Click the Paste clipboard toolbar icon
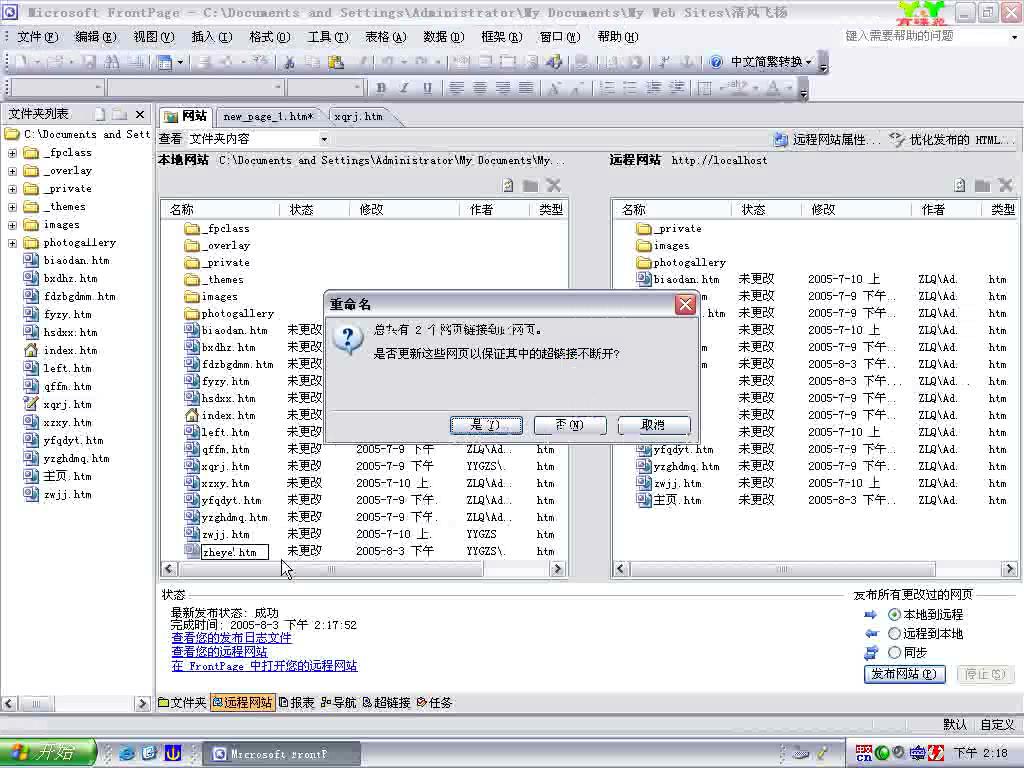The height and width of the screenshot is (768, 1024). 336,62
